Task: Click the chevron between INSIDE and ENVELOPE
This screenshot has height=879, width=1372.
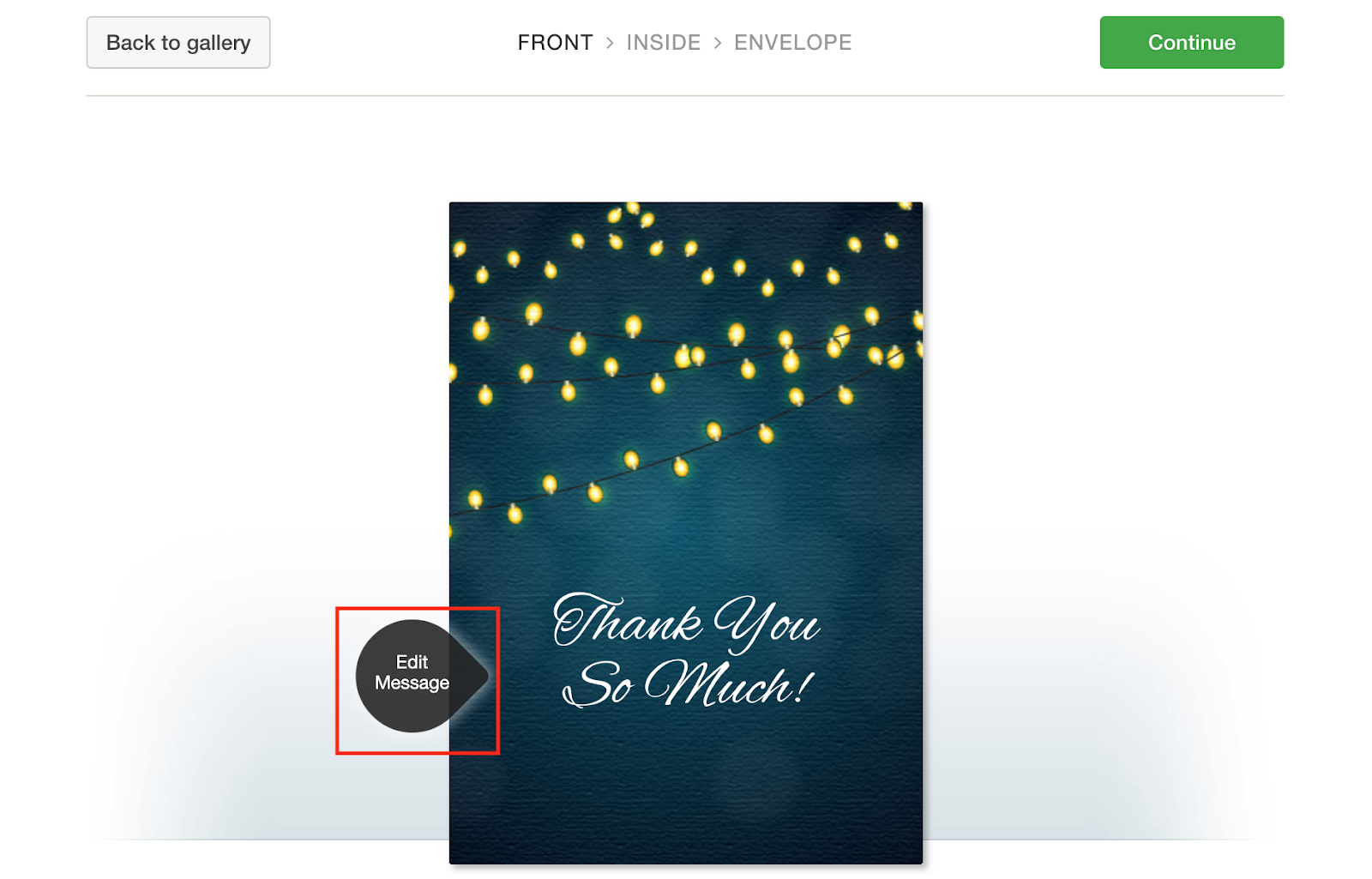Action: tap(718, 43)
